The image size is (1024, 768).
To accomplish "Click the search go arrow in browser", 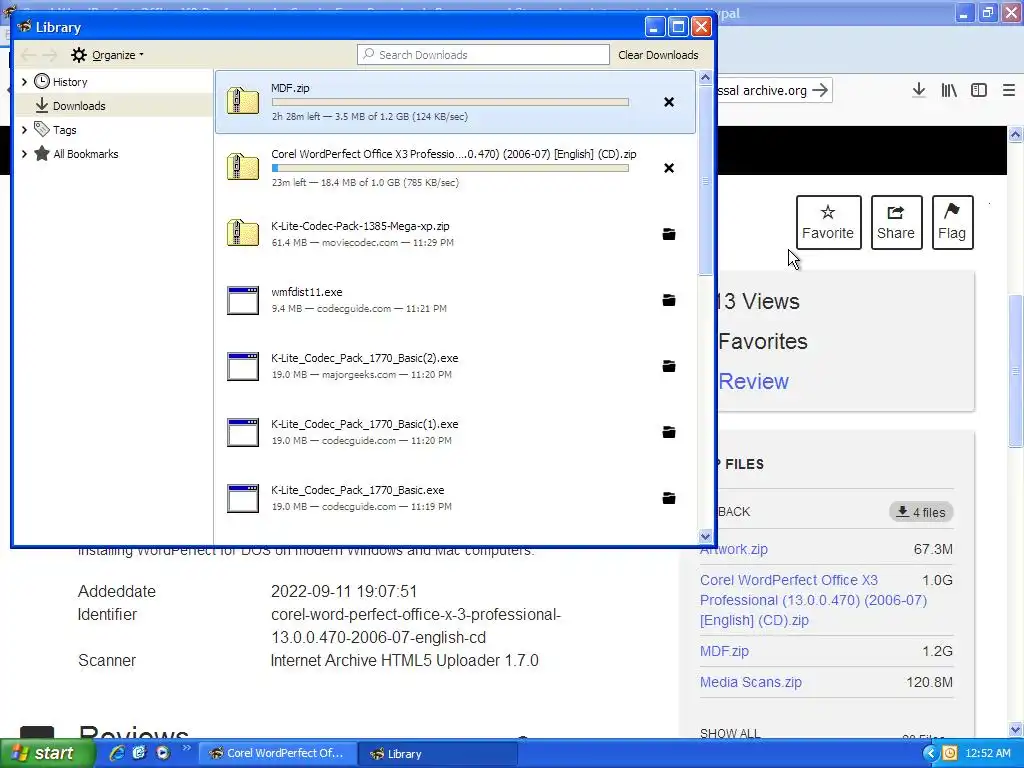I will (x=820, y=90).
